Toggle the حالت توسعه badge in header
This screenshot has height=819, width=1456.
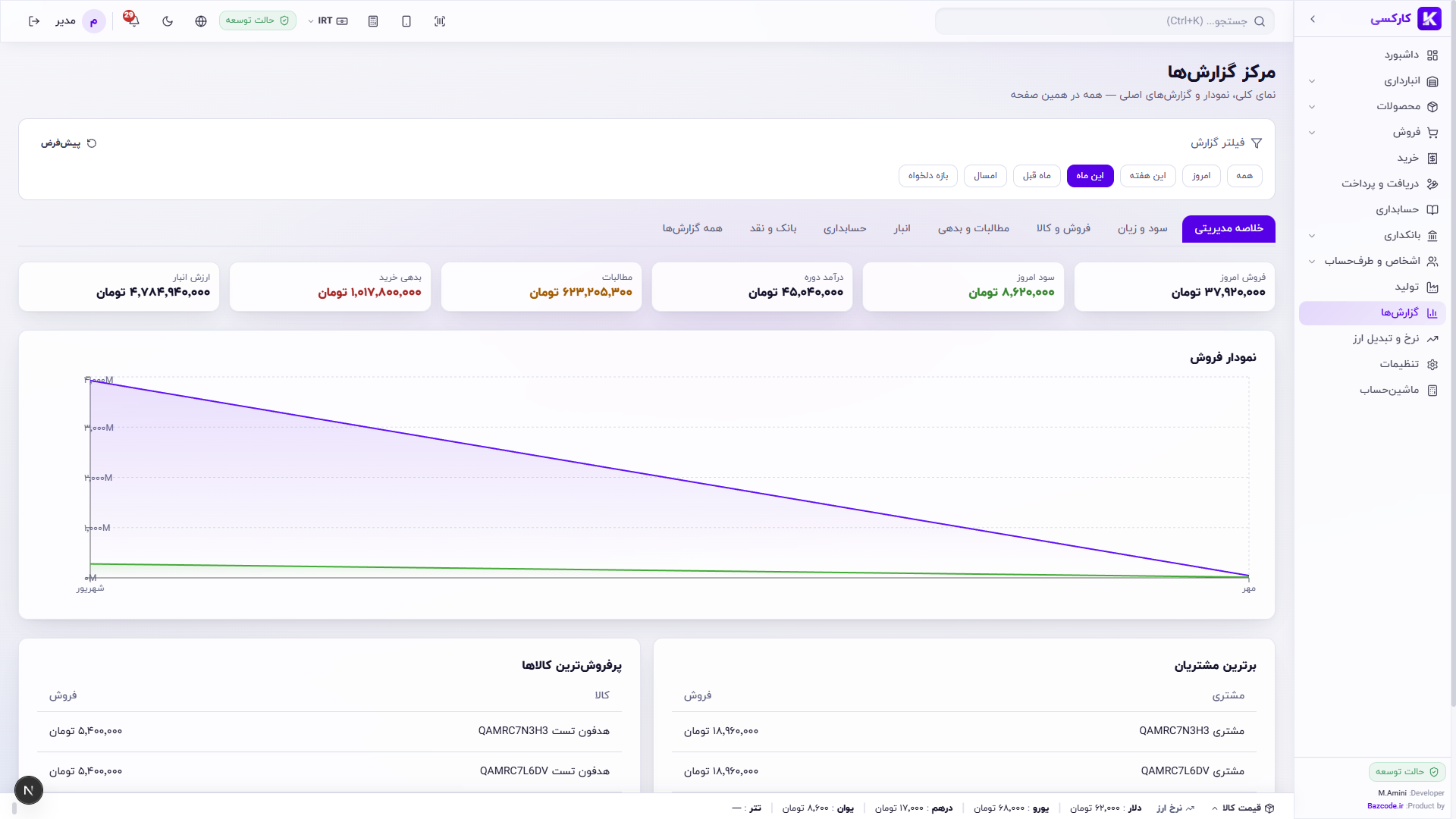258,20
